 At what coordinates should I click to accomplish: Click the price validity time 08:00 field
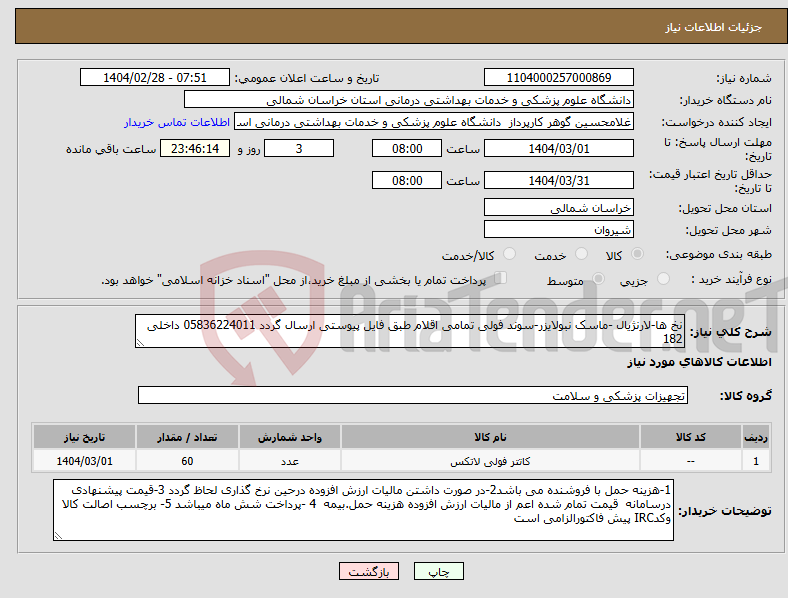coord(407,180)
